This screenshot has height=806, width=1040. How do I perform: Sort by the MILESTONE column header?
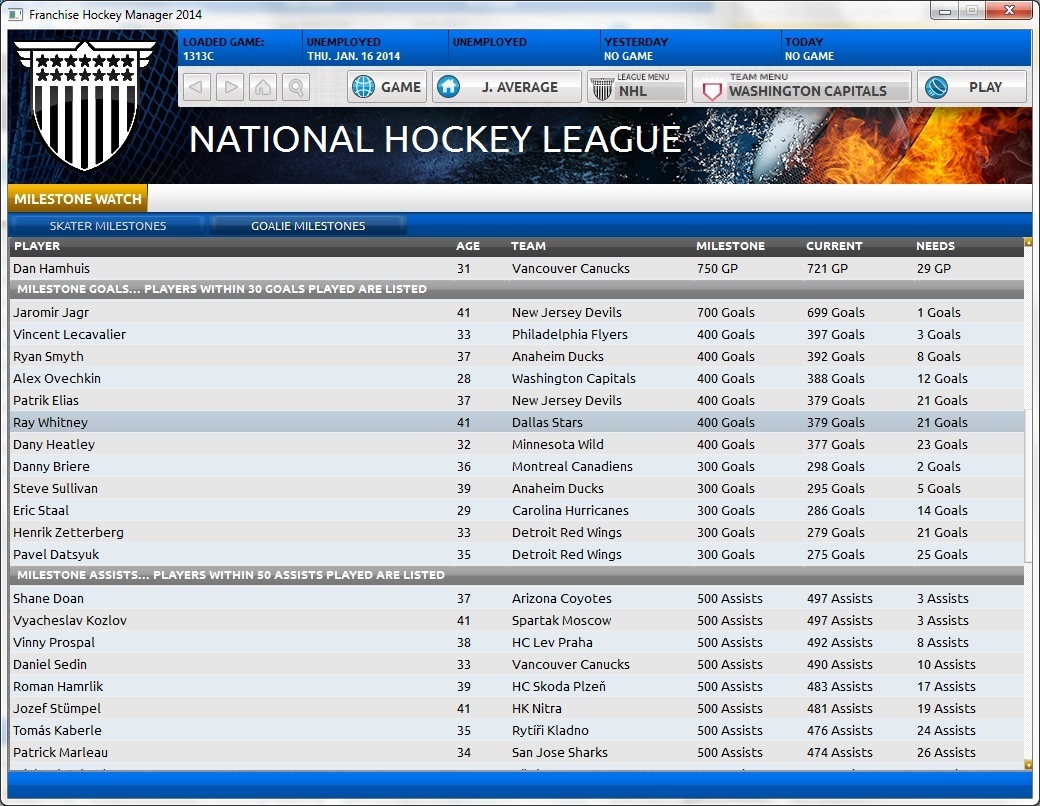coord(730,246)
